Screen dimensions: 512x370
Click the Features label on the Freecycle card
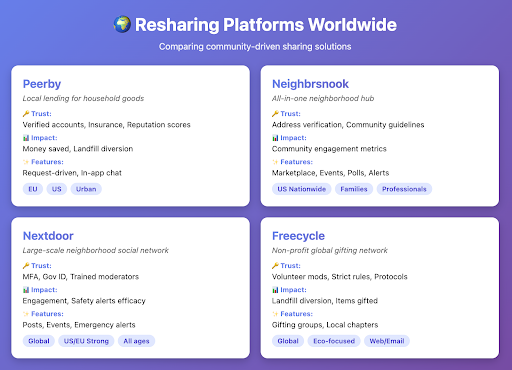297,314
